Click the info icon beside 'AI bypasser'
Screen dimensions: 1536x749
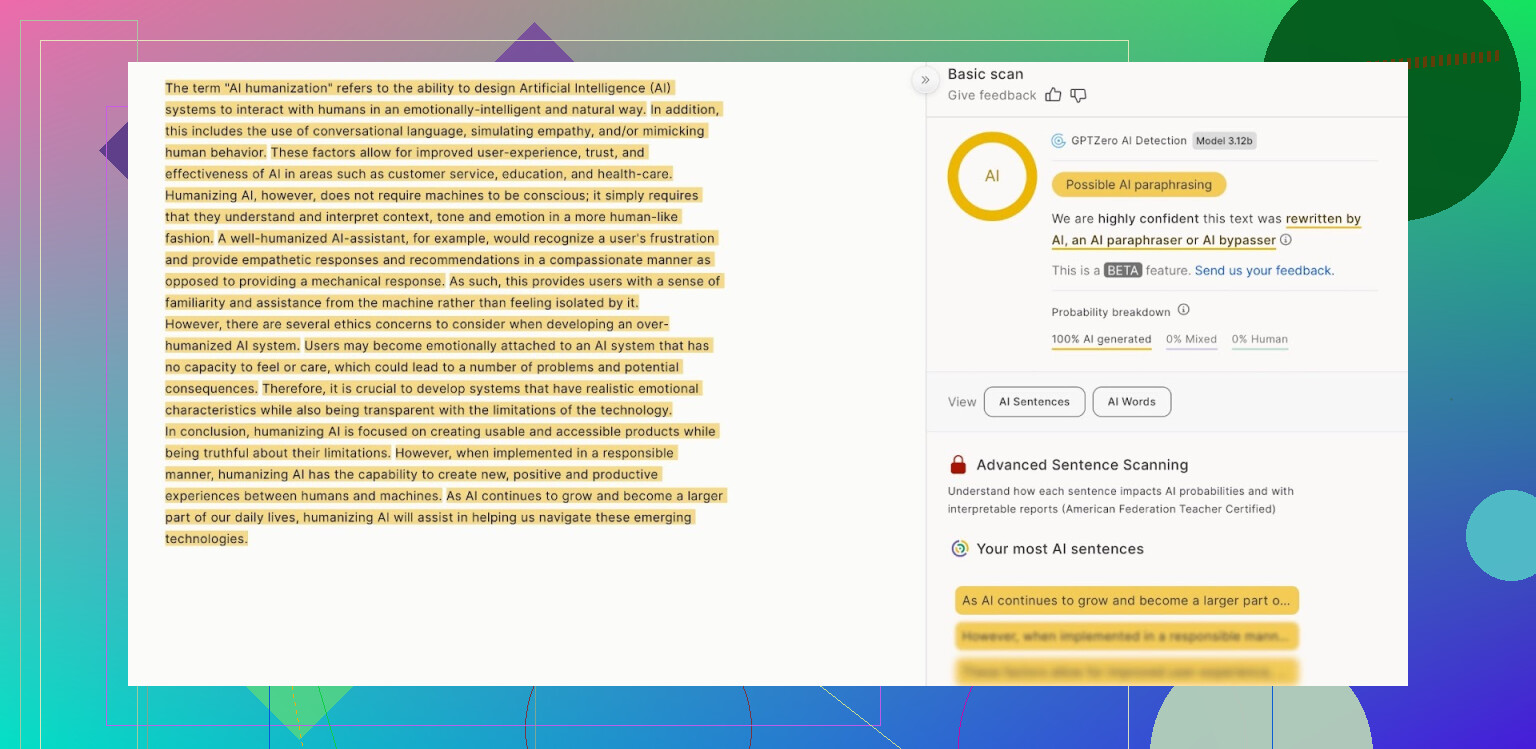coord(1286,240)
